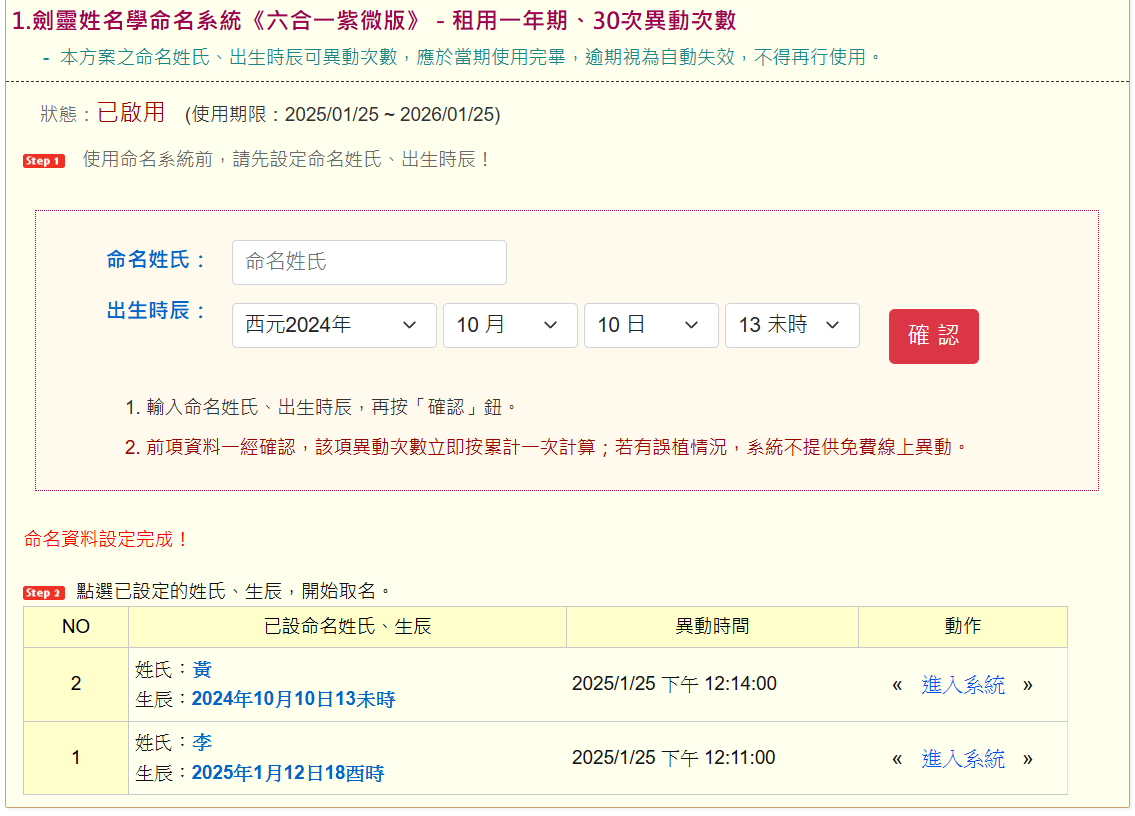Click the 出生時辰： field label
This screenshot has width=1135, height=816.
(x=157, y=311)
